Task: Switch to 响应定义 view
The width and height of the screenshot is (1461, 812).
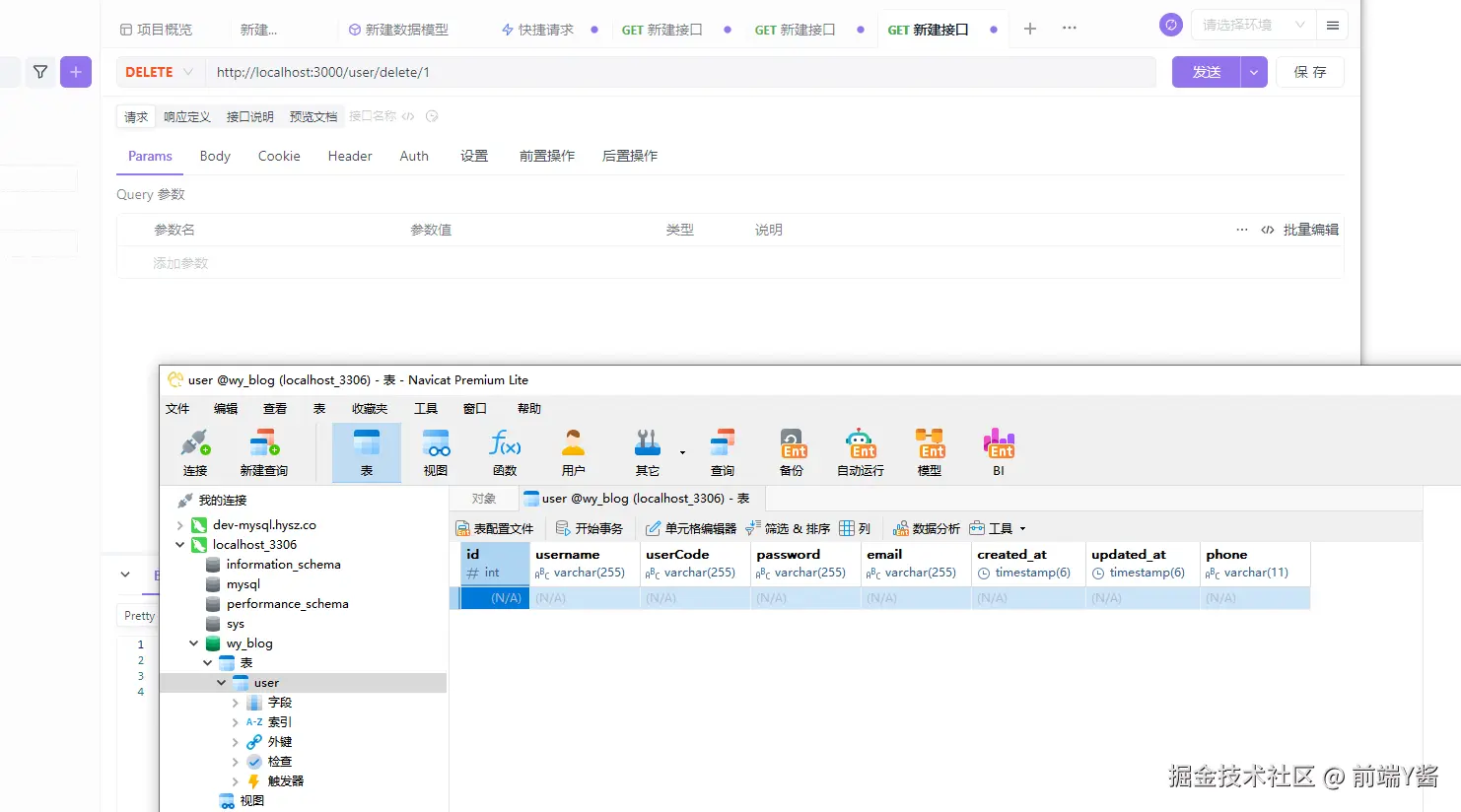Action: point(187,116)
